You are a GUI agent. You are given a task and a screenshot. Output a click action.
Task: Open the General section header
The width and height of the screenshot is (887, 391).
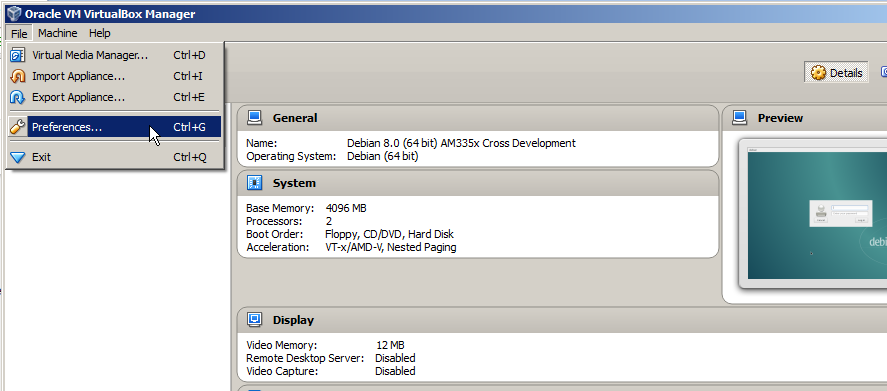pos(478,118)
